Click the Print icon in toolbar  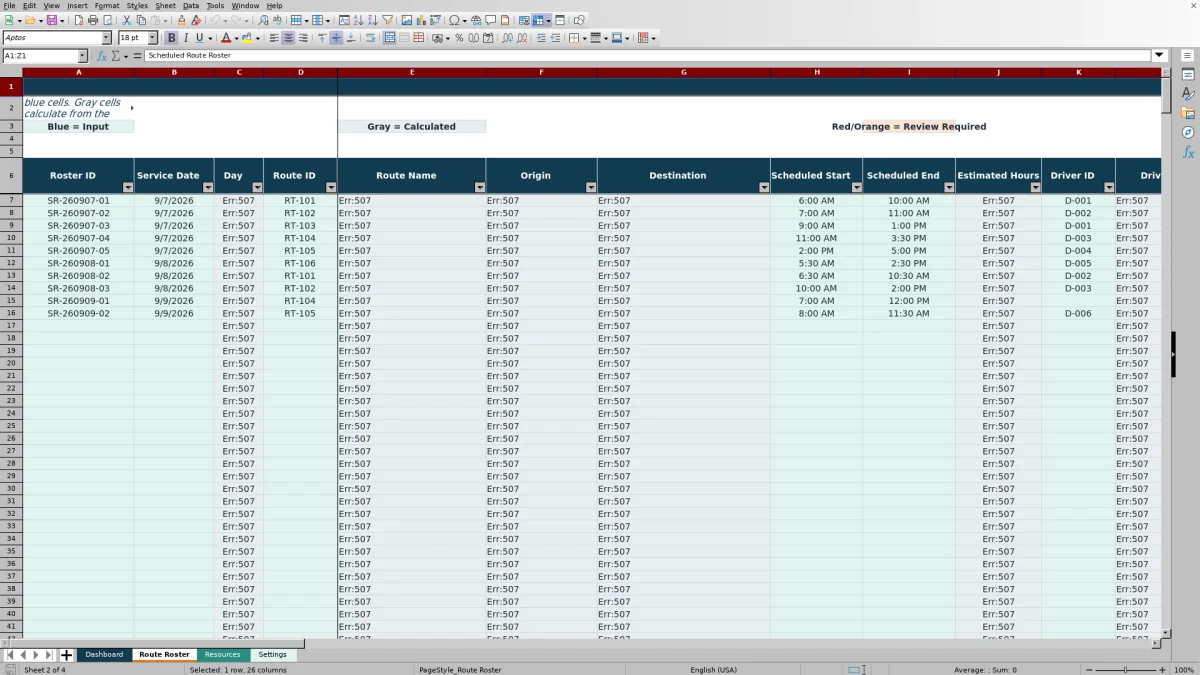(x=93, y=20)
